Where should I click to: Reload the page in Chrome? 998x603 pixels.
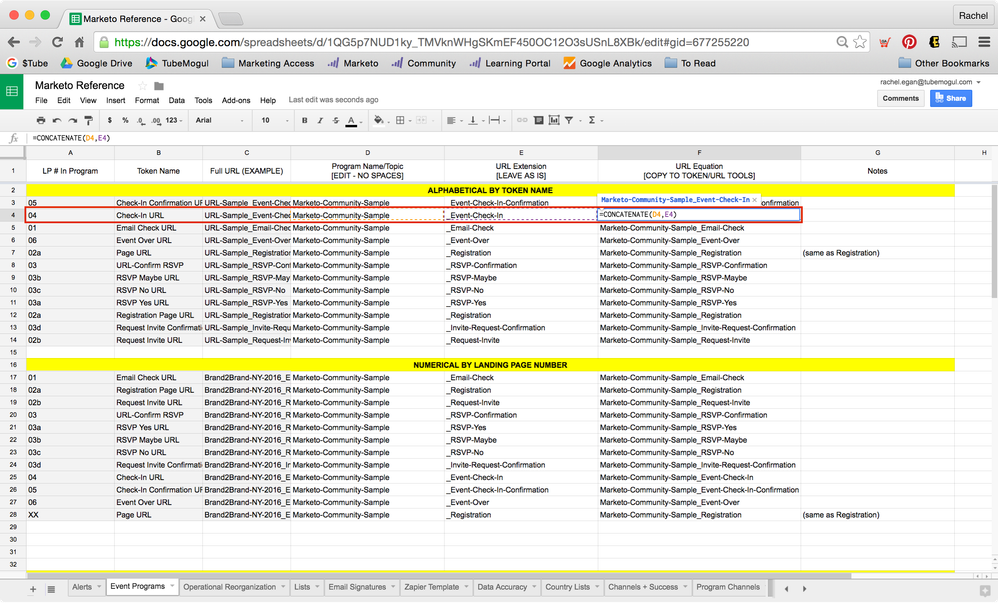point(57,42)
